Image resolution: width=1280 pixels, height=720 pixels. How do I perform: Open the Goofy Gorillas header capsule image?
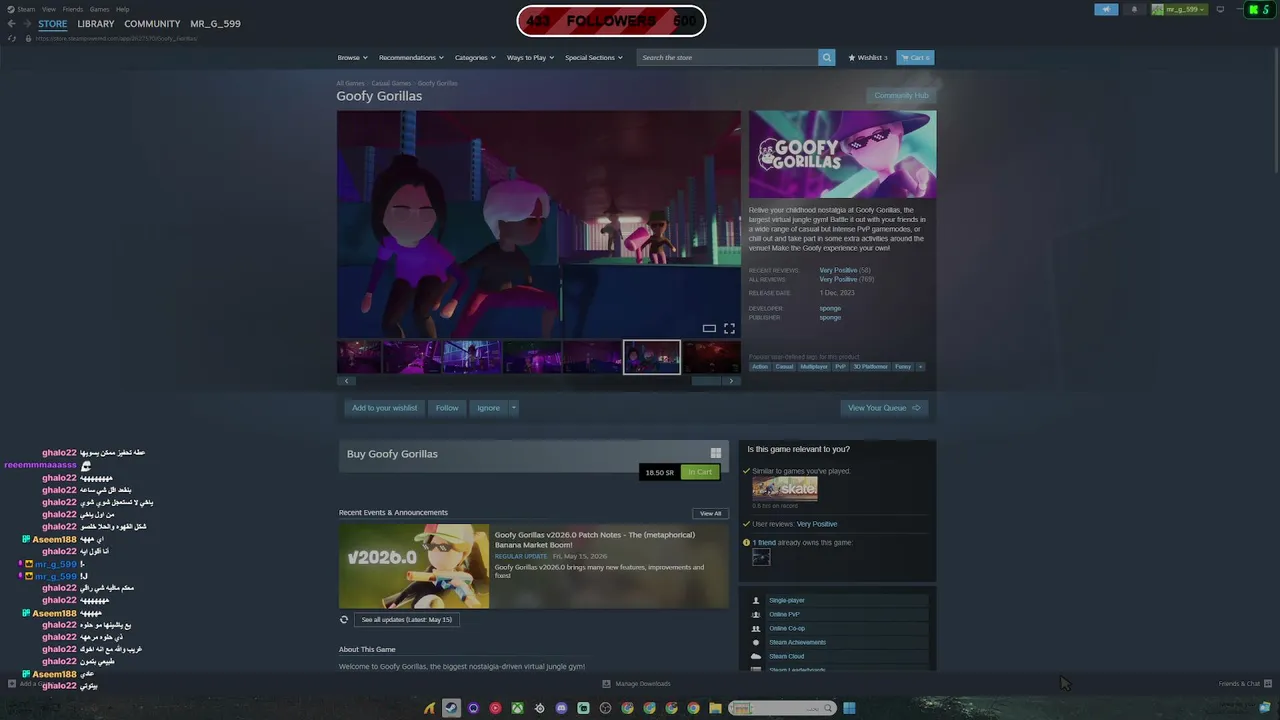842,155
